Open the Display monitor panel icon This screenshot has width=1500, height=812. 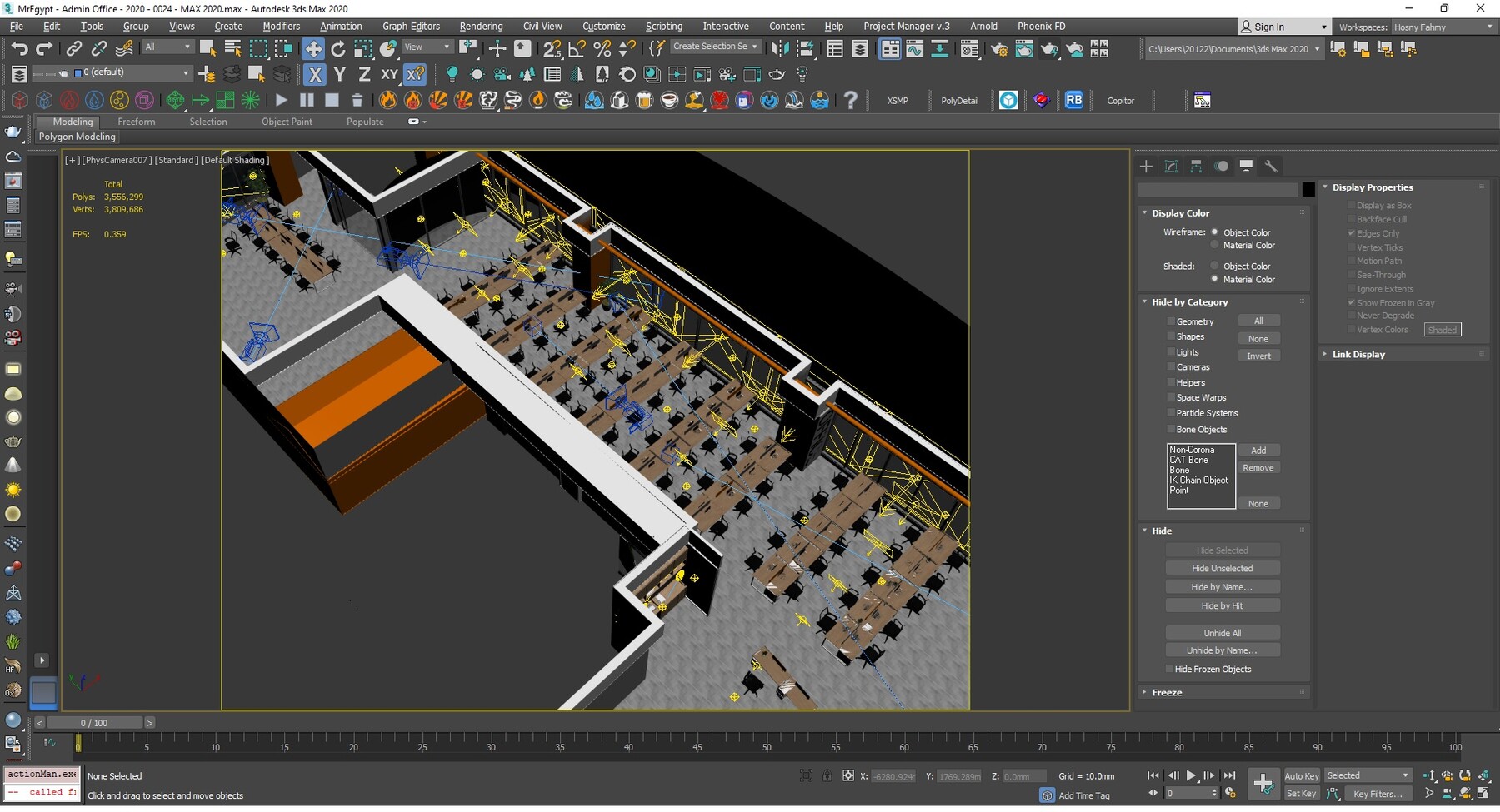tap(1246, 167)
